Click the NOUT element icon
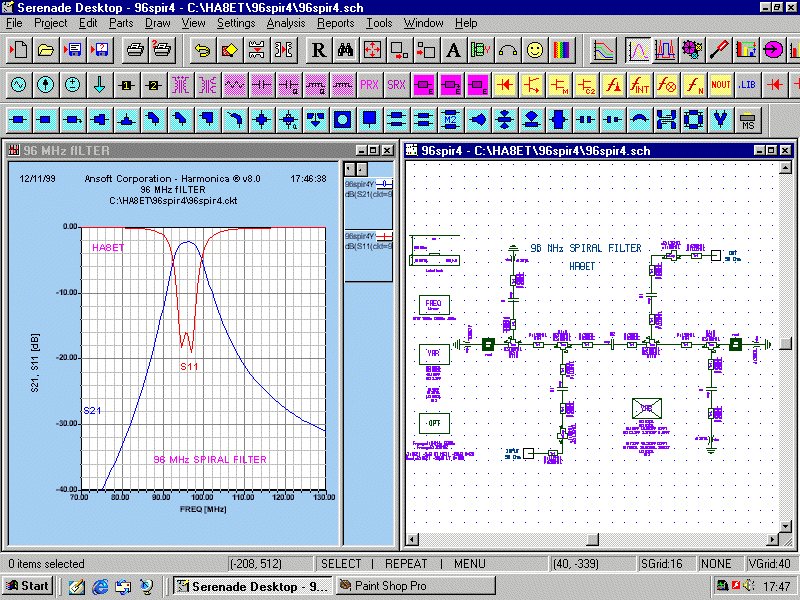 pos(720,85)
